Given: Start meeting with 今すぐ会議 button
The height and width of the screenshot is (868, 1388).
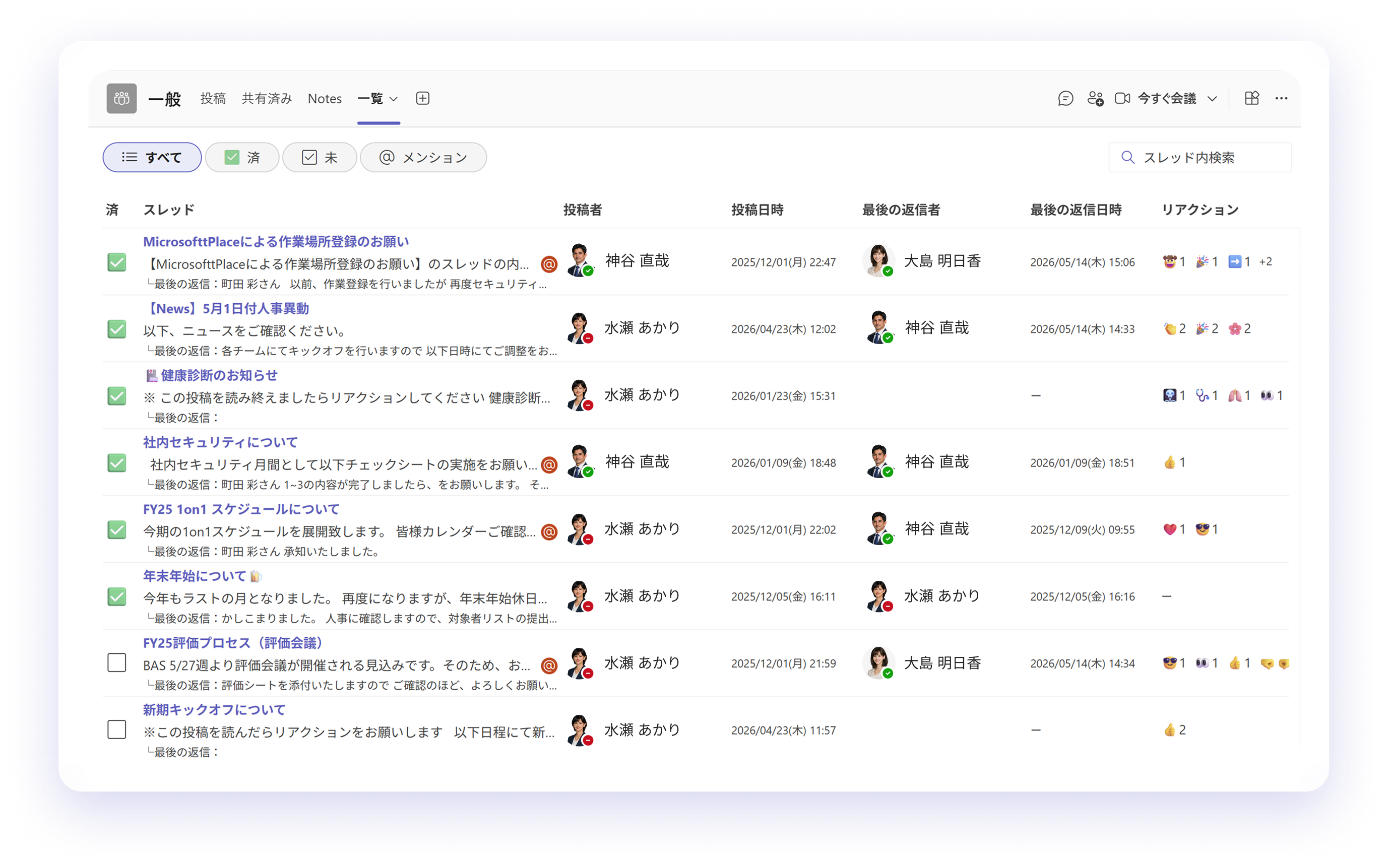Looking at the screenshot, I should click(x=1167, y=98).
